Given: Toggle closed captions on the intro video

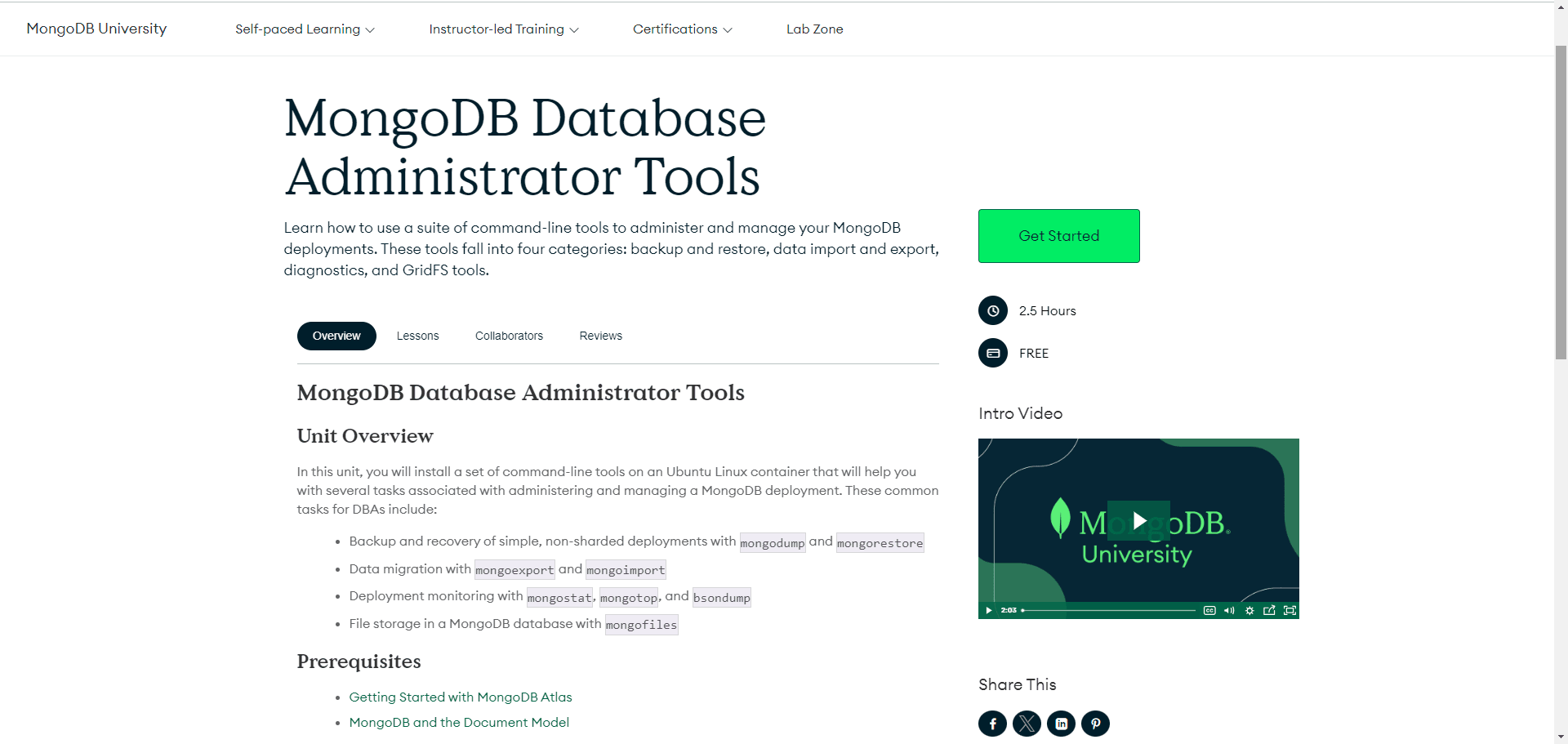Looking at the screenshot, I should (1209, 610).
